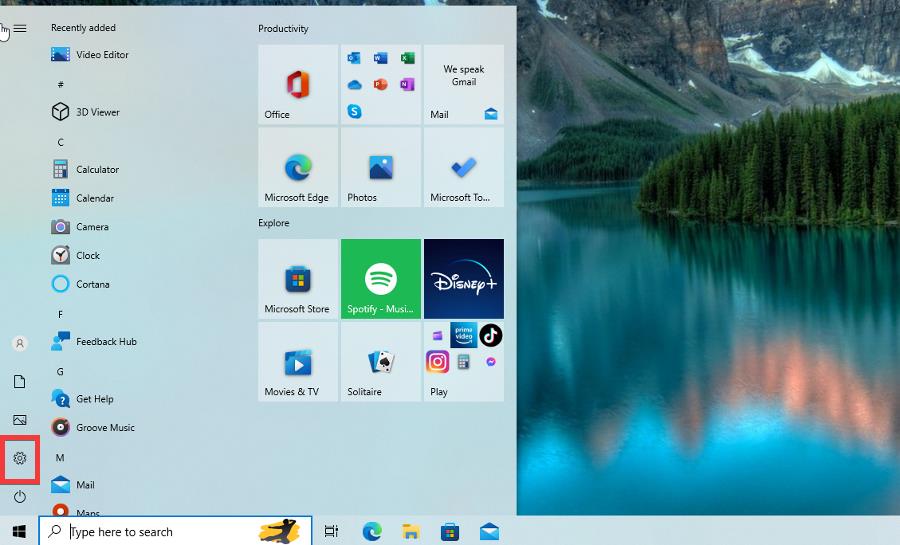The width and height of the screenshot is (900, 545).
Task: Open Word in the Office apps tile
Action: 381,58
